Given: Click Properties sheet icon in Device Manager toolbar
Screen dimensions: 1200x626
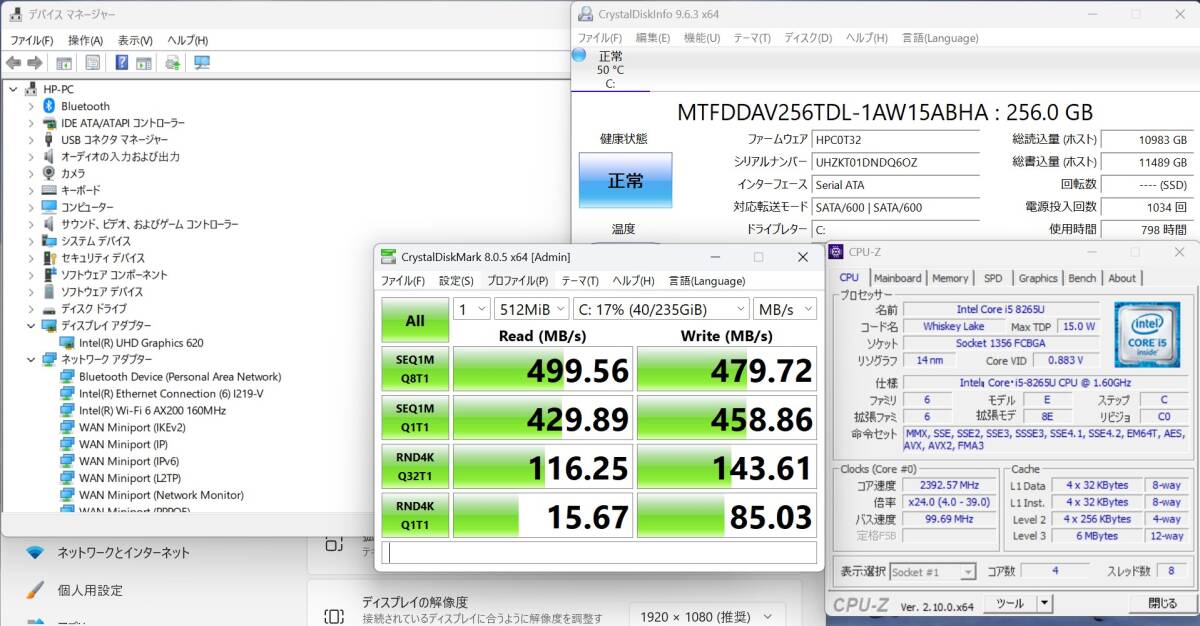Looking at the screenshot, I should point(92,63).
